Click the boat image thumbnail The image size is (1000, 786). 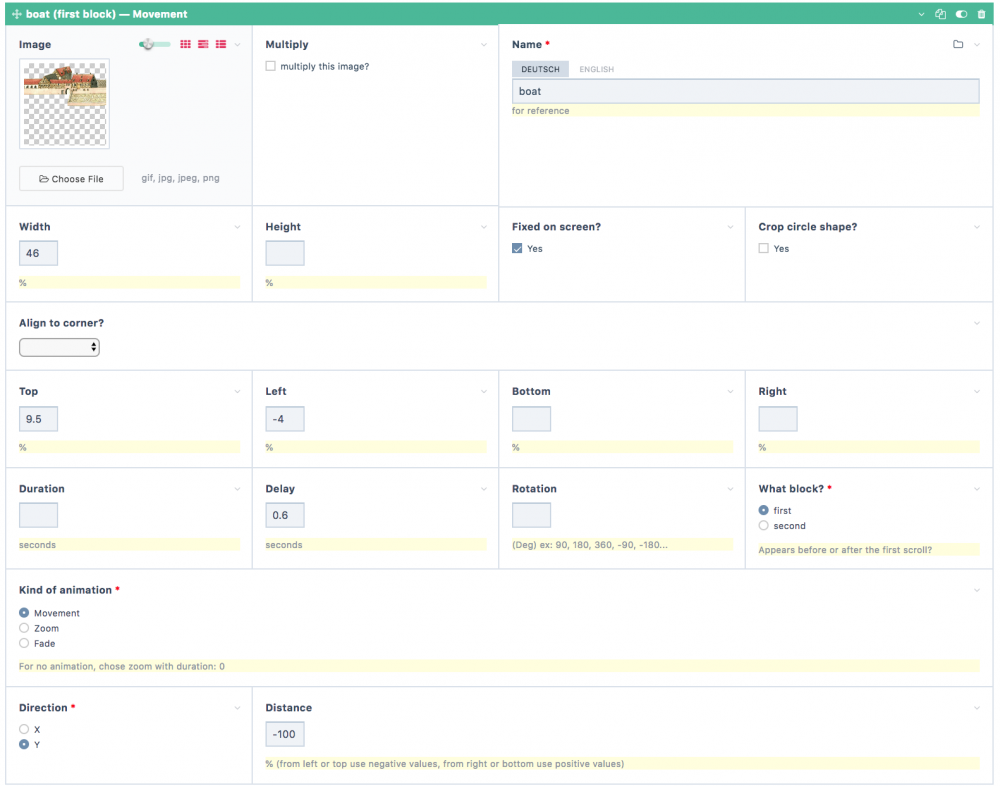pyautogui.click(x=64, y=103)
